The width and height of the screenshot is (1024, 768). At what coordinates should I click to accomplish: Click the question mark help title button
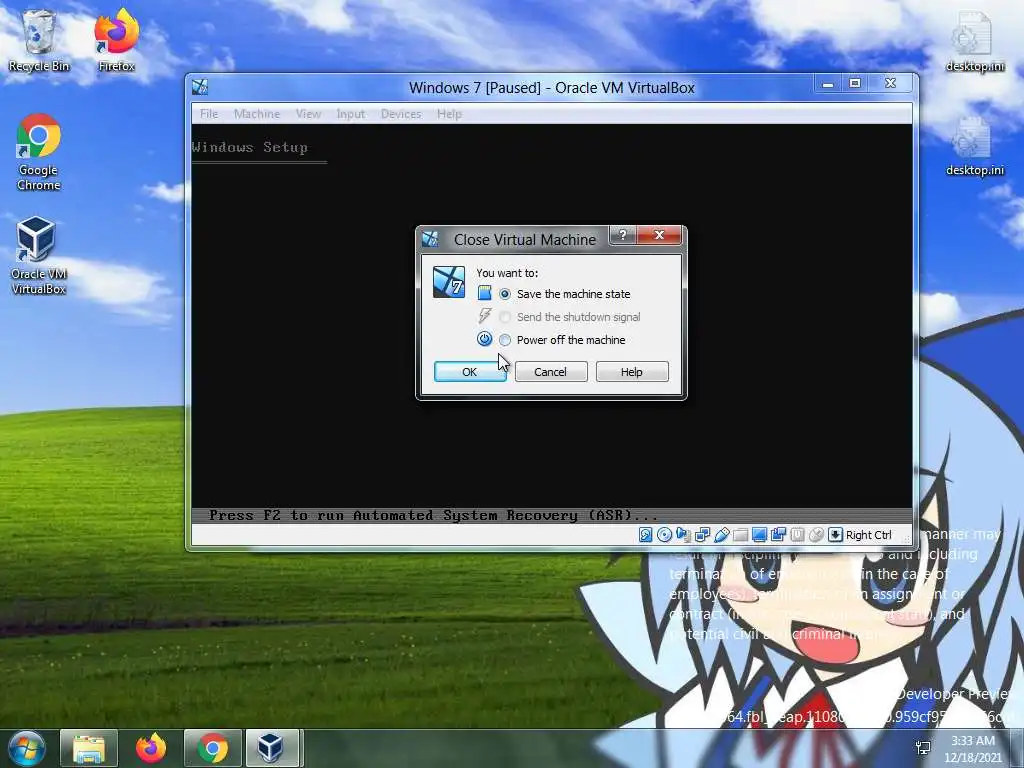coord(622,235)
